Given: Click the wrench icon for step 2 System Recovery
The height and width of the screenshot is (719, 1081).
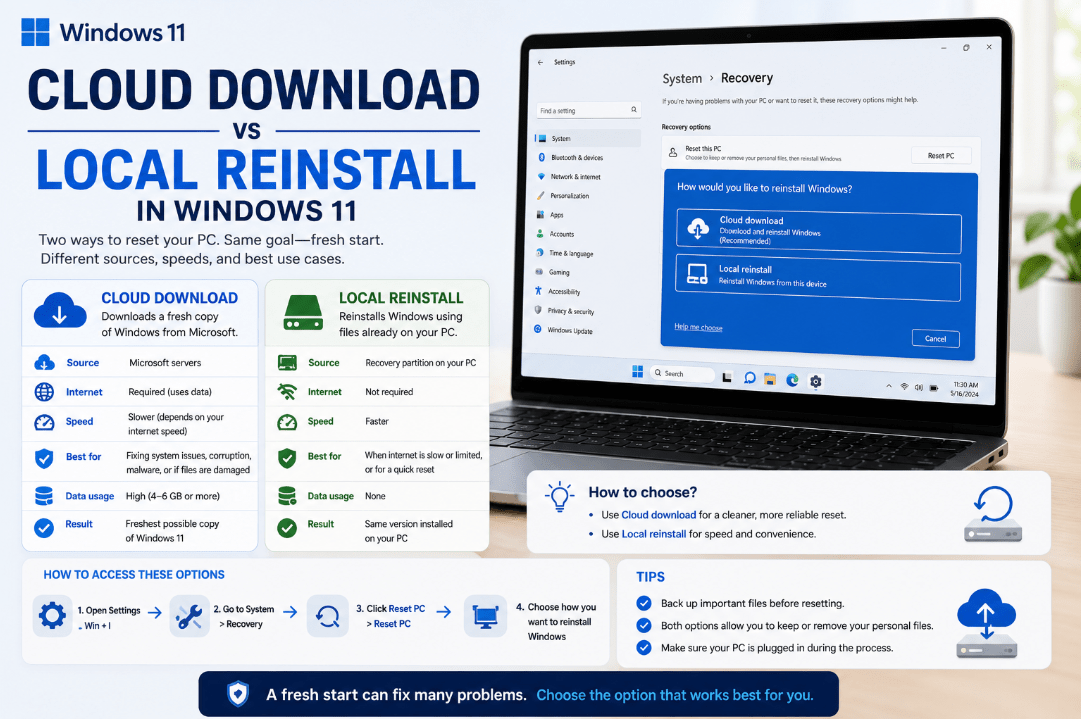Looking at the screenshot, I should [189, 616].
